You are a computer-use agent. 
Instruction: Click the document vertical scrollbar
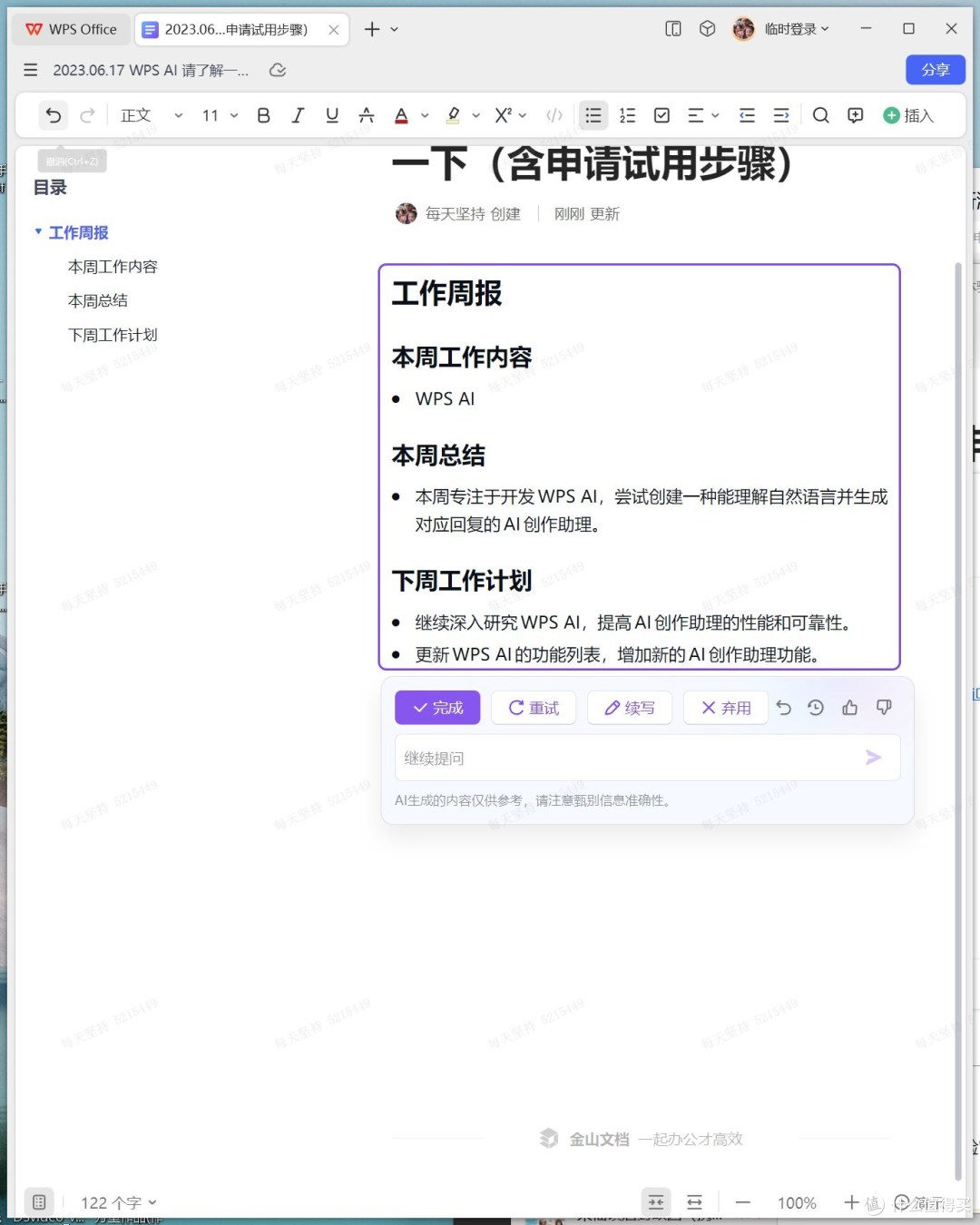pos(957,721)
